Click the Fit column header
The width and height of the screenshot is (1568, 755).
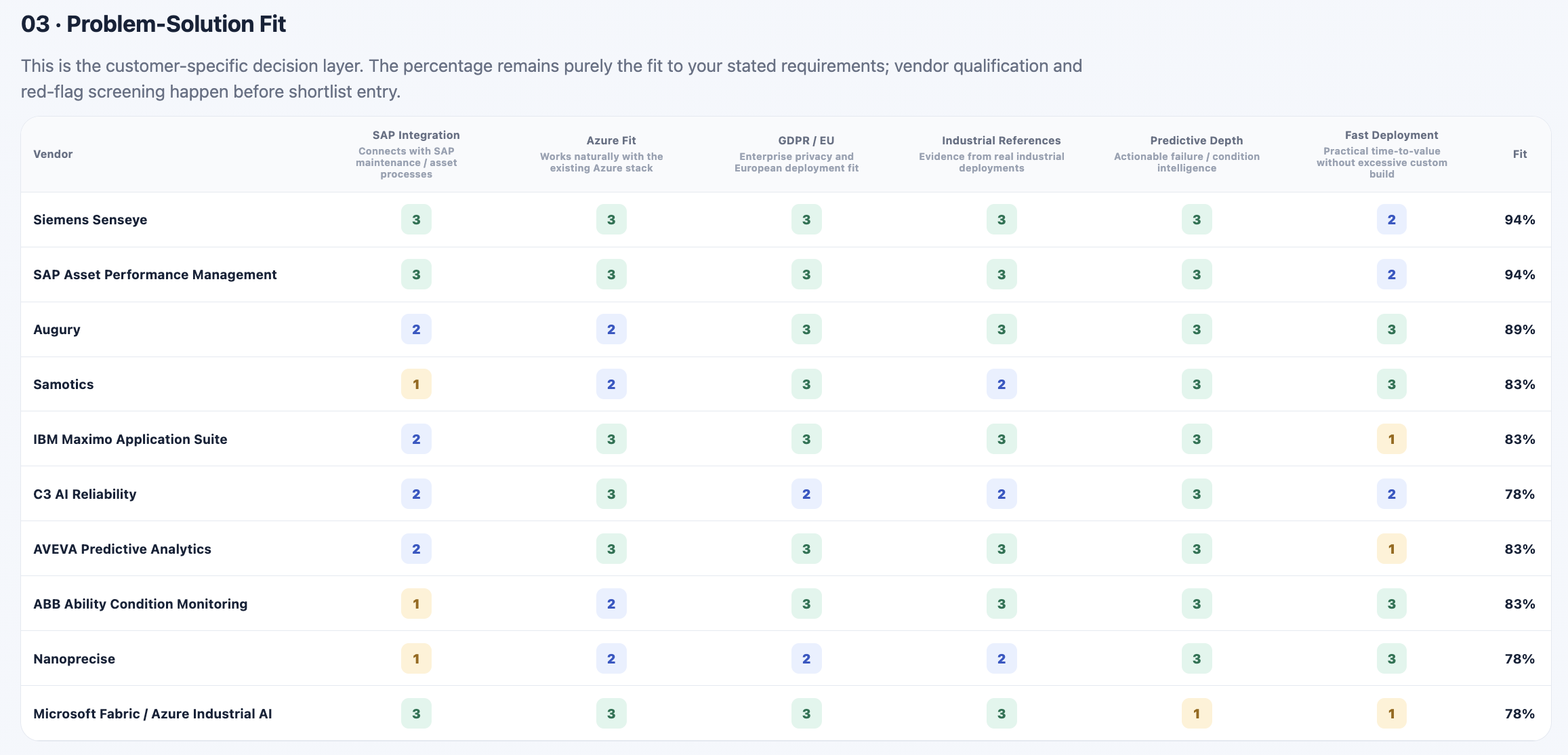click(x=1520, y=154)
